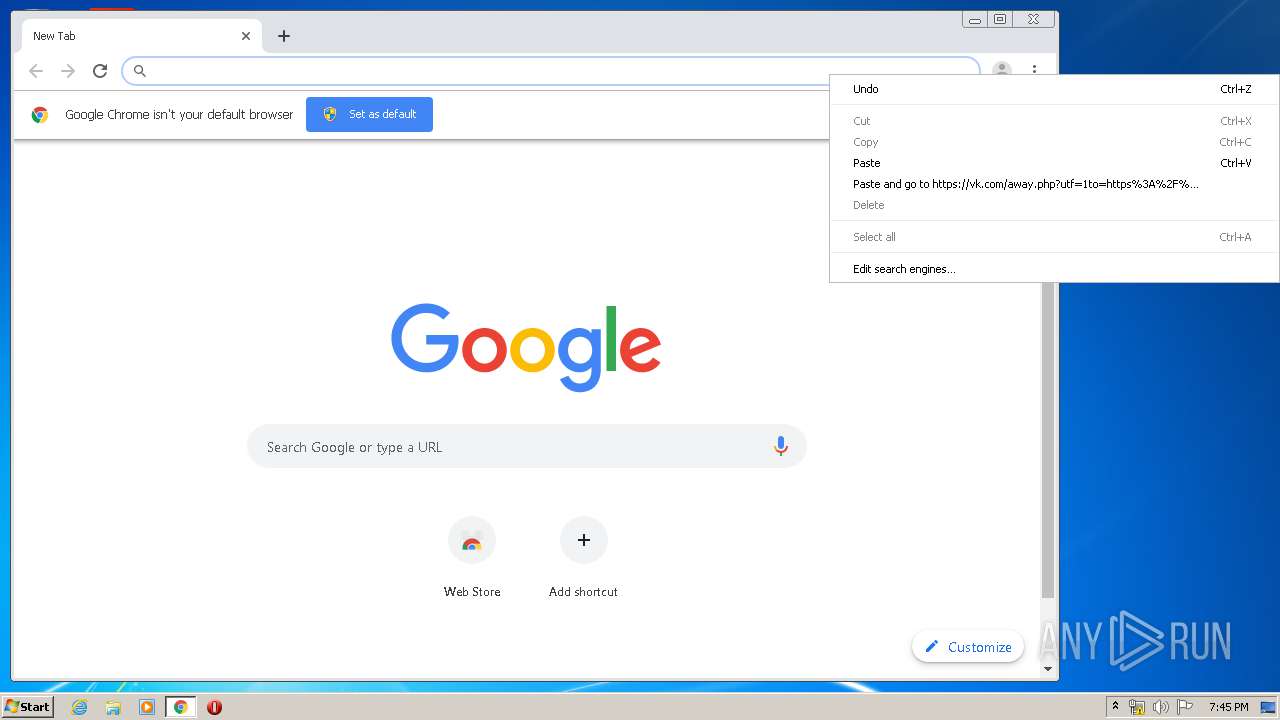Click the greyed Select all entry

pos(1054,237)
